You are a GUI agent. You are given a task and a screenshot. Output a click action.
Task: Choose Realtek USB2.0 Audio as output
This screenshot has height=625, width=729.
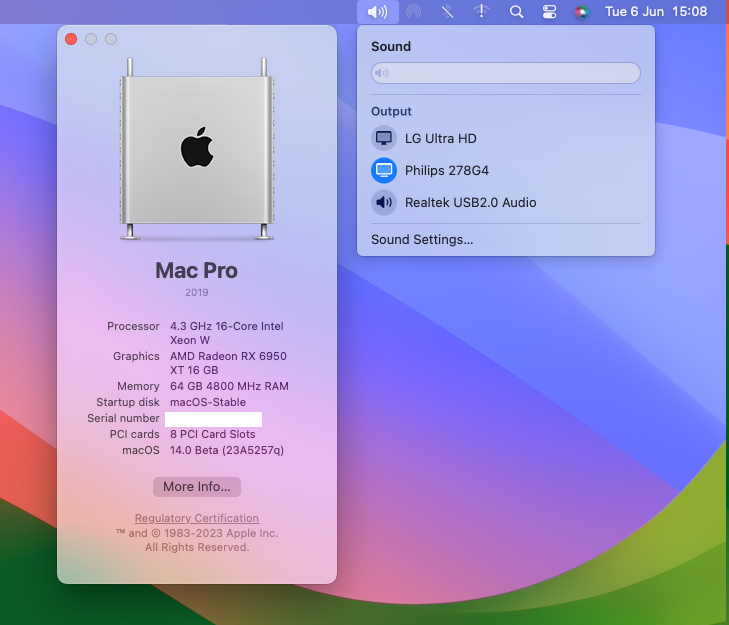pos(506,202)
